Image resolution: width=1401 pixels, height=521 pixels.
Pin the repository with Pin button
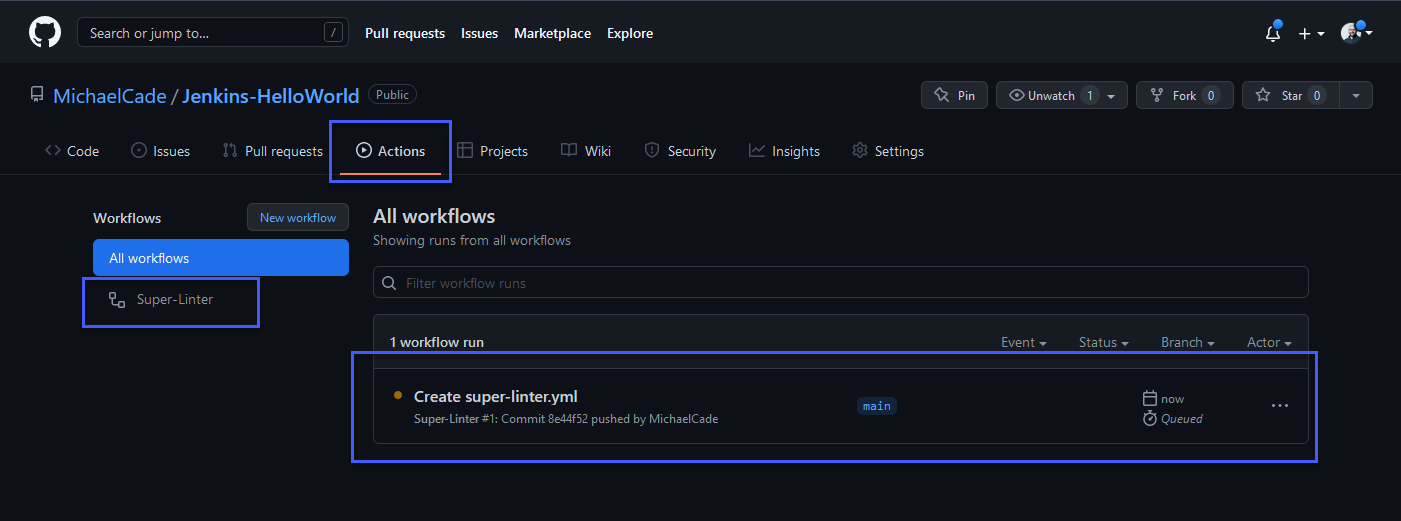(x=954, y=95)
